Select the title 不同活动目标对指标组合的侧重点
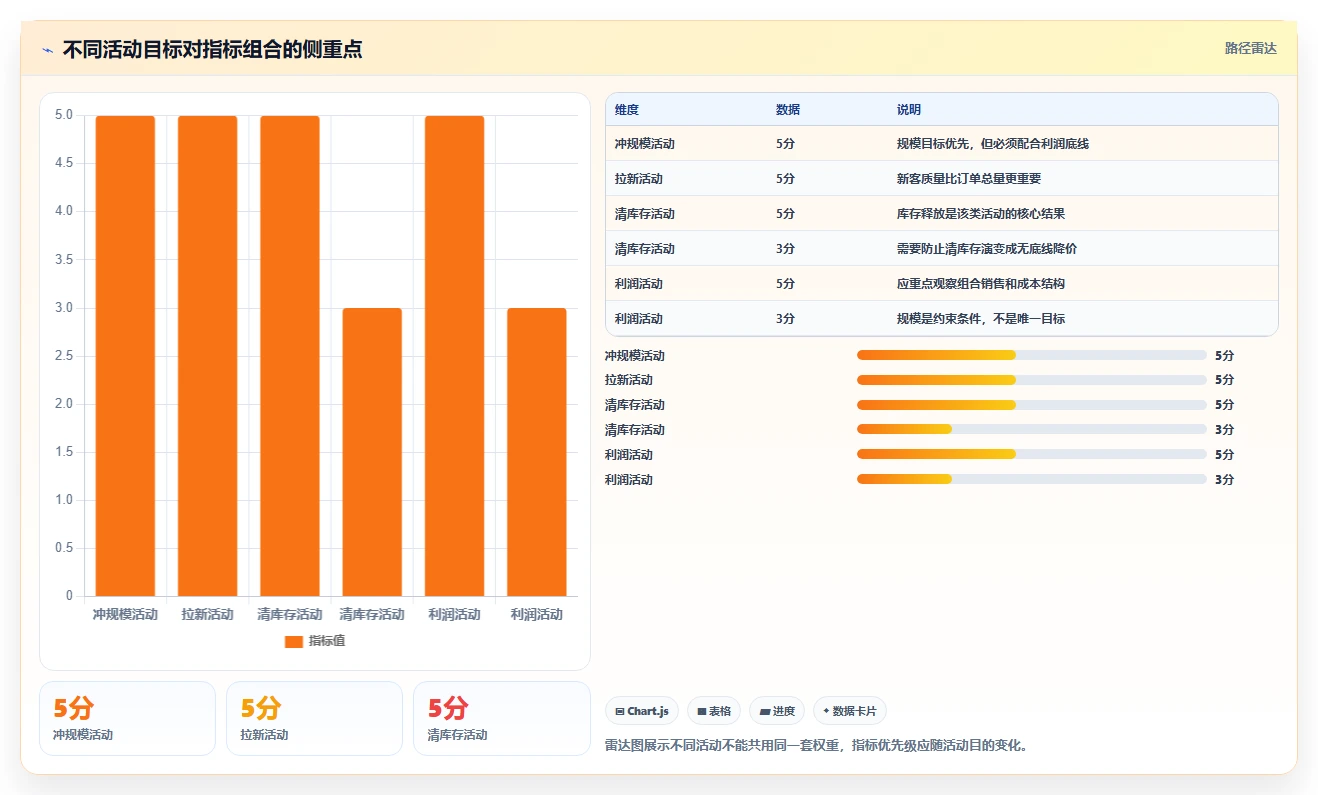This screenshot has width=1318, height=795. pyautogui.click(x=212, y=49)
